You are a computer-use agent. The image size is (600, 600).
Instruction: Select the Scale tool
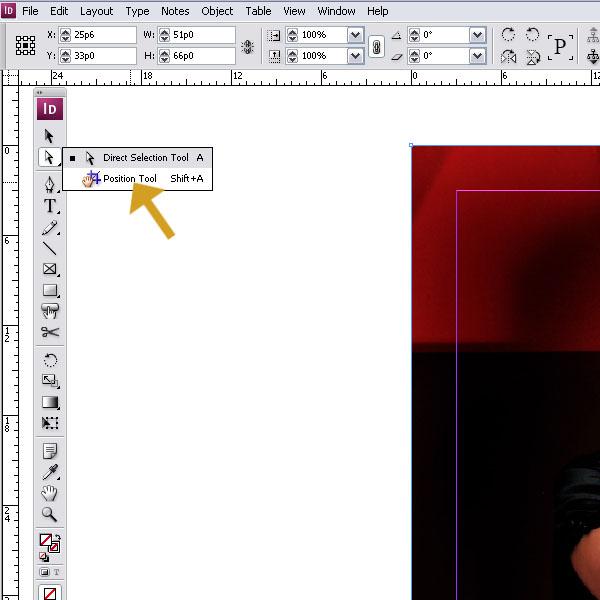point(49,381)
